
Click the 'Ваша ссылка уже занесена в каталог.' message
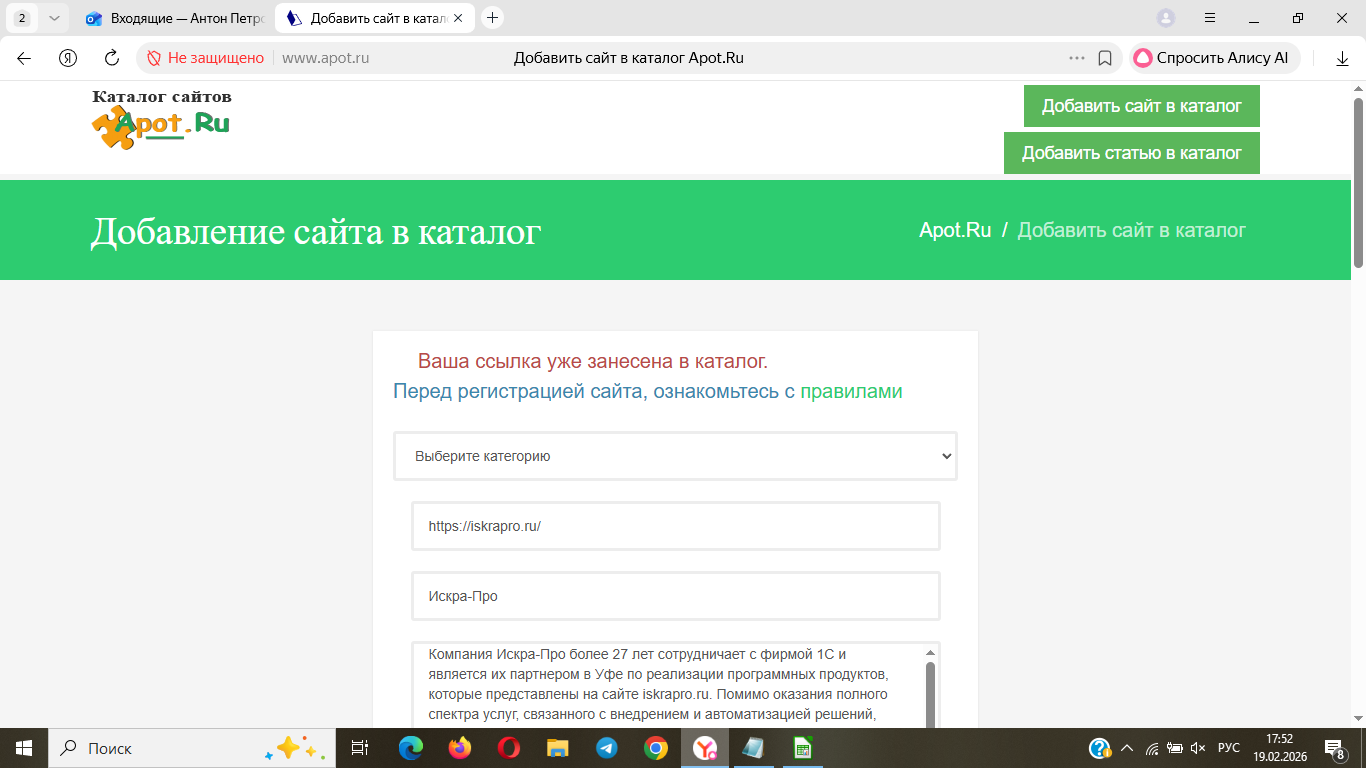593,361
